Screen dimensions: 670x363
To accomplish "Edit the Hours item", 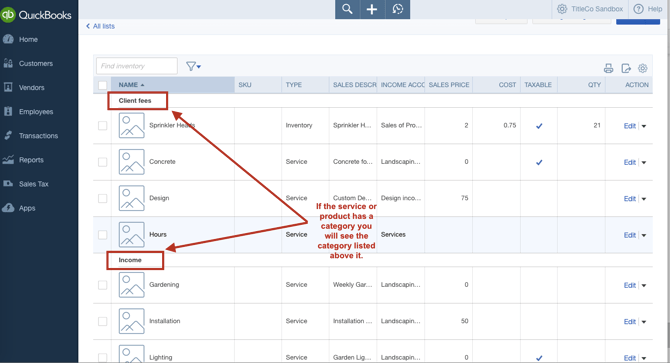I will point(630,235).
